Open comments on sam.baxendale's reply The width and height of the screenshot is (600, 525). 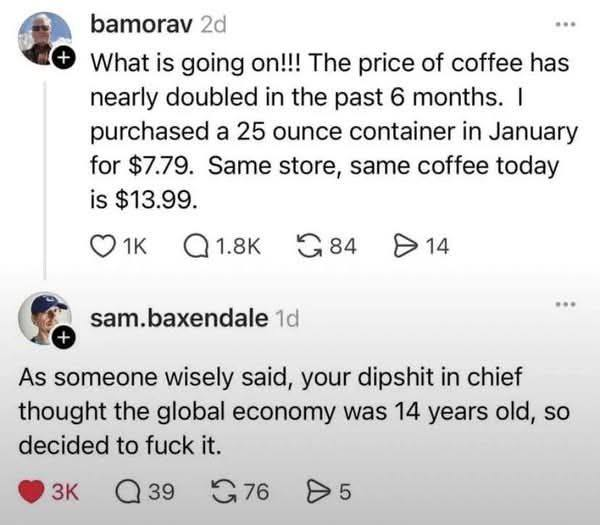click(x=129, y=491)
